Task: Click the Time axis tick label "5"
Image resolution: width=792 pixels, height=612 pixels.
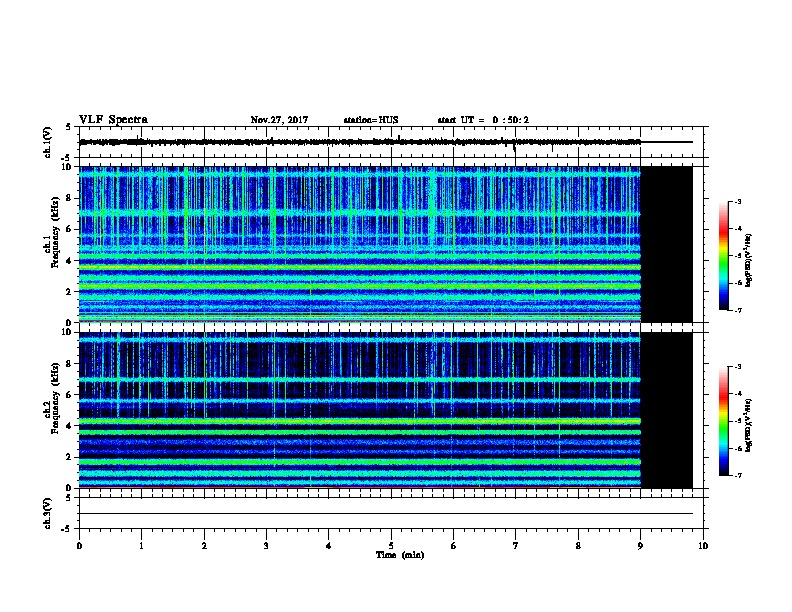Action: pos(391,546)
